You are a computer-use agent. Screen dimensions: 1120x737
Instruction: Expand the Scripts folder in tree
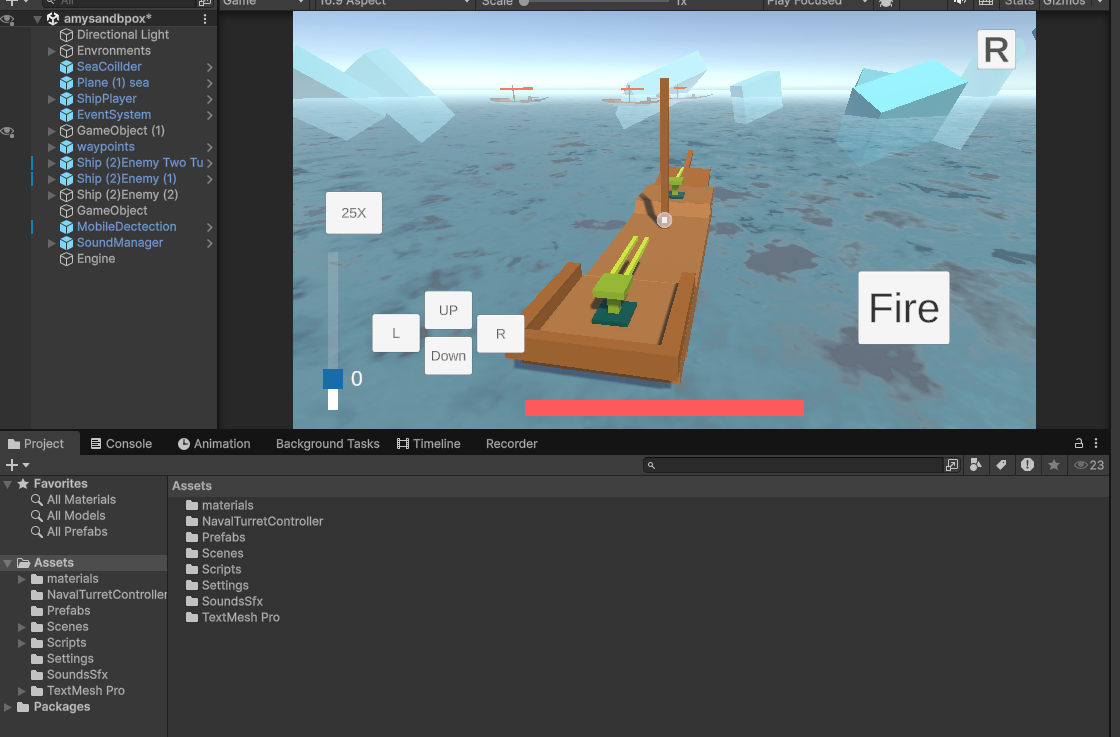click(x=22, y=643)
